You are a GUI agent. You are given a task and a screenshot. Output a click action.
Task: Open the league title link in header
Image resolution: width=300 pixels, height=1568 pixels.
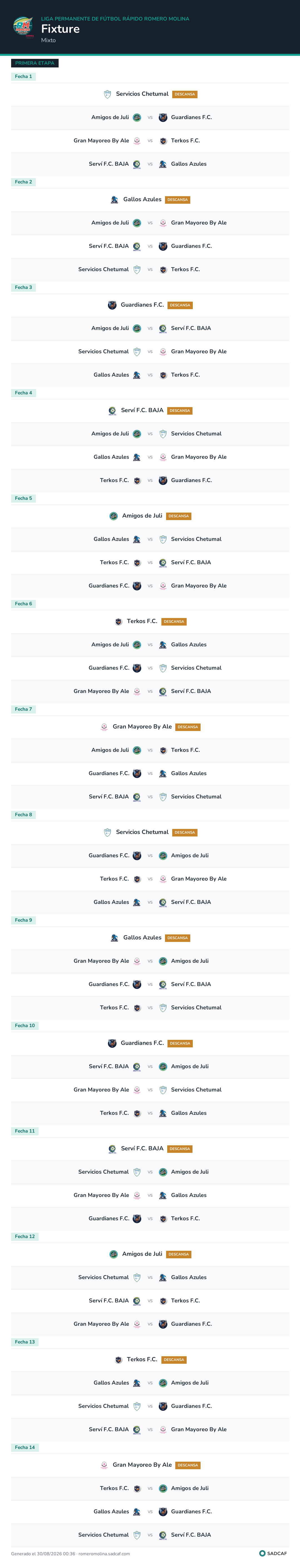pyautogui.click(x=115, y=19)
